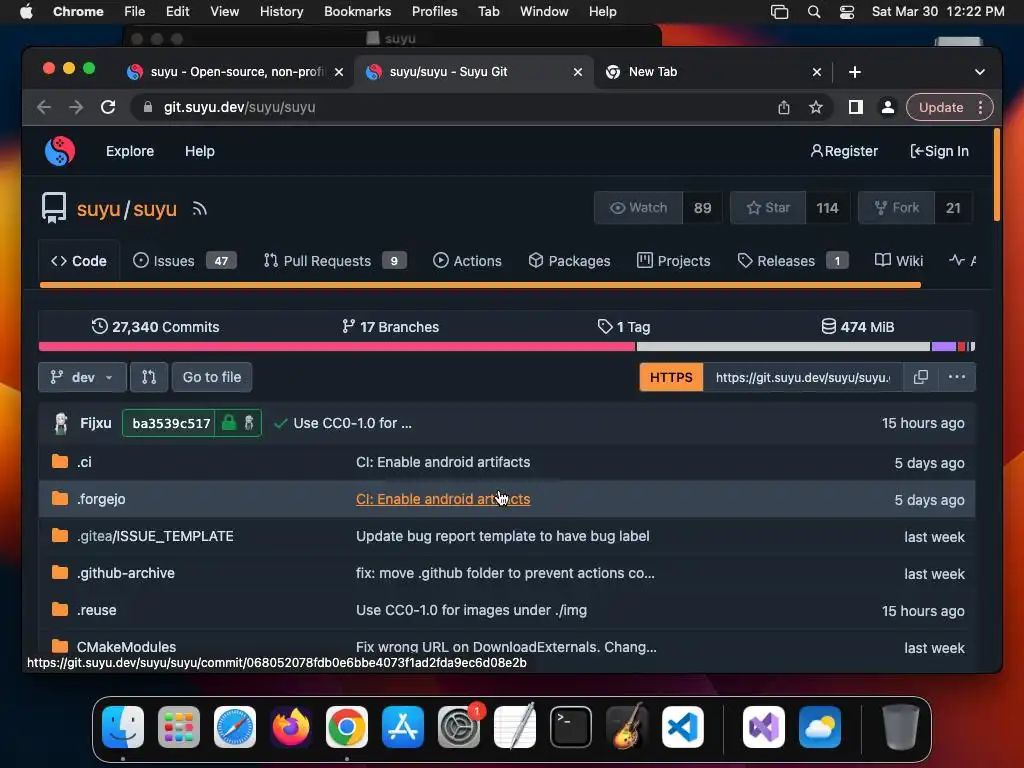Reload the page in Chrome
The width and height of the screenshot is (1024, 768).
[x=108, y=107]
